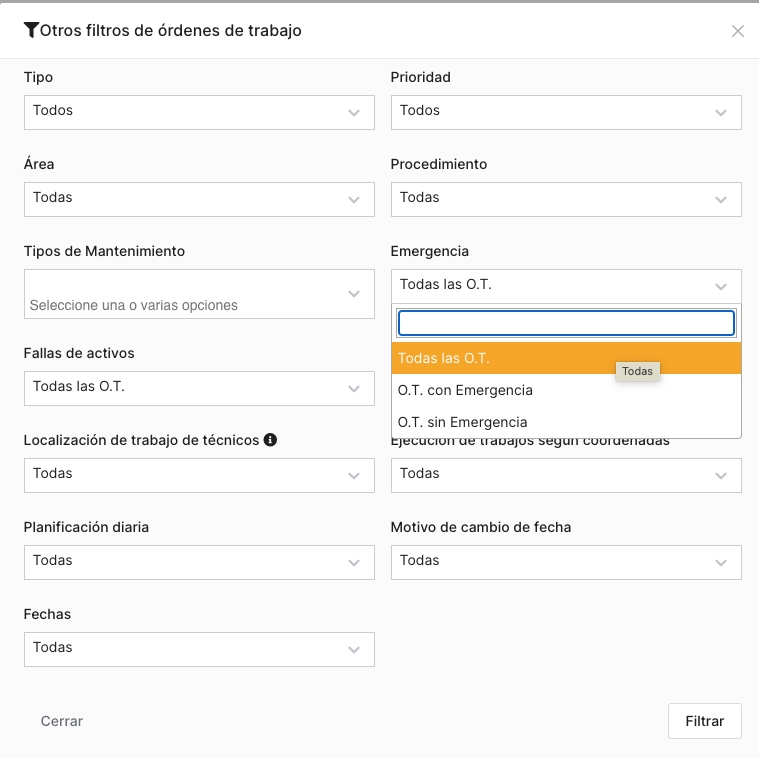Expand Localización de trabajo de técnicos dropdown

tap(199, 475)
